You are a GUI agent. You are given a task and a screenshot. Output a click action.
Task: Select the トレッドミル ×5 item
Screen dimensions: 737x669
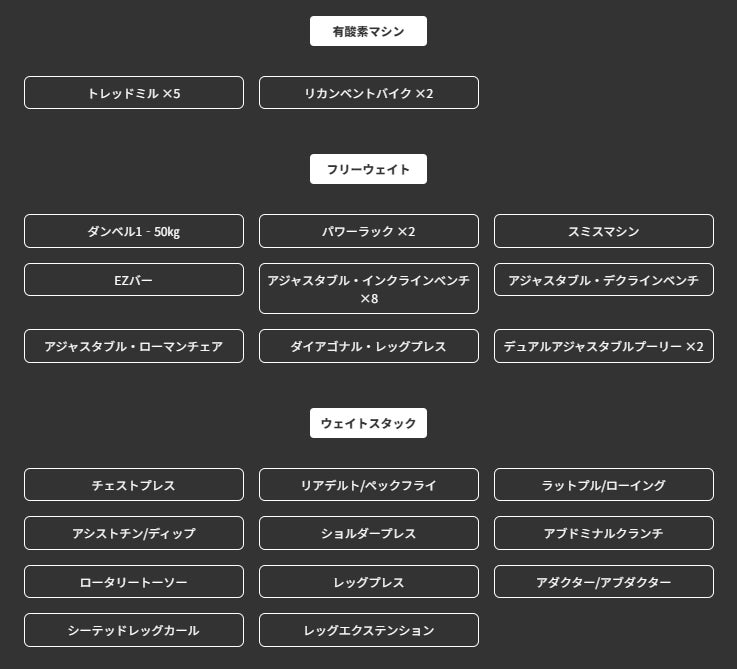tap(134, 93)
